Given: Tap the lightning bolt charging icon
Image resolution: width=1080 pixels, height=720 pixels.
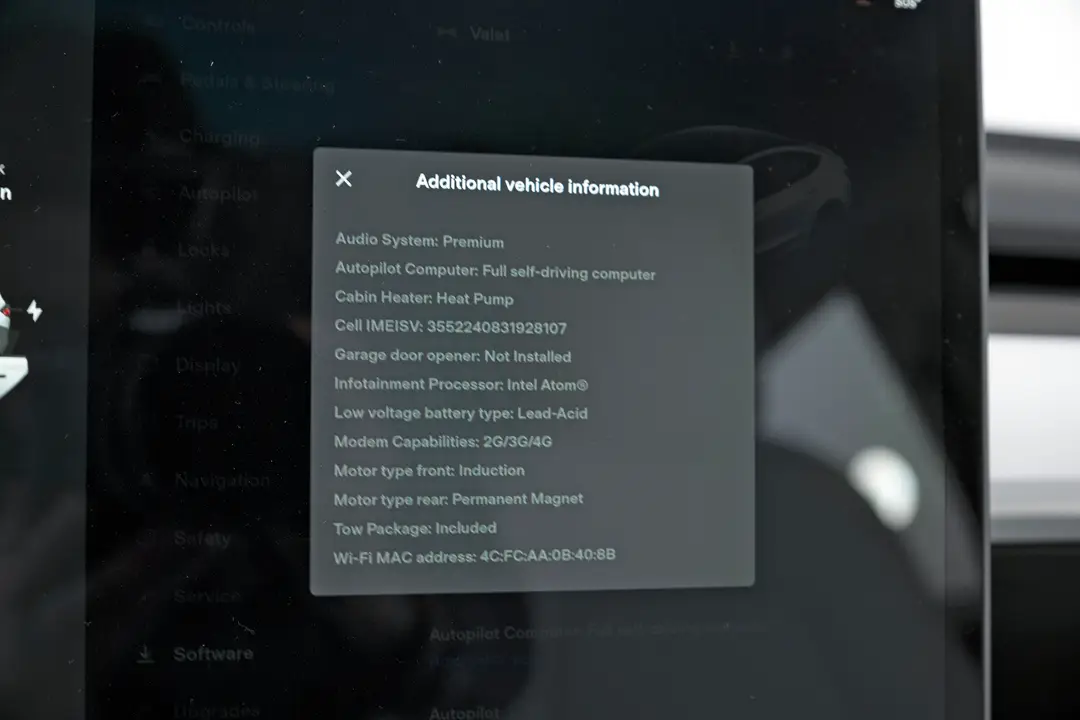Looking at the screenshot, I should pyautogui.click(x=34, y=311).
